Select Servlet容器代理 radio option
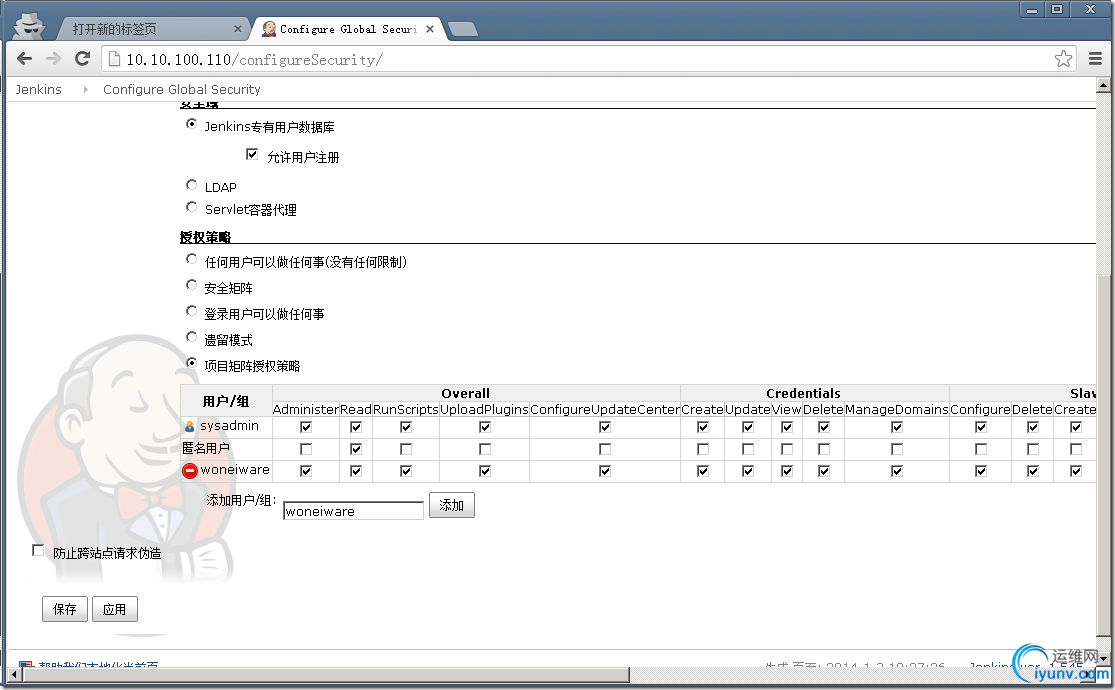Image resolution: width=1115 pixels, height=690 pixels. tap(191, 207)
